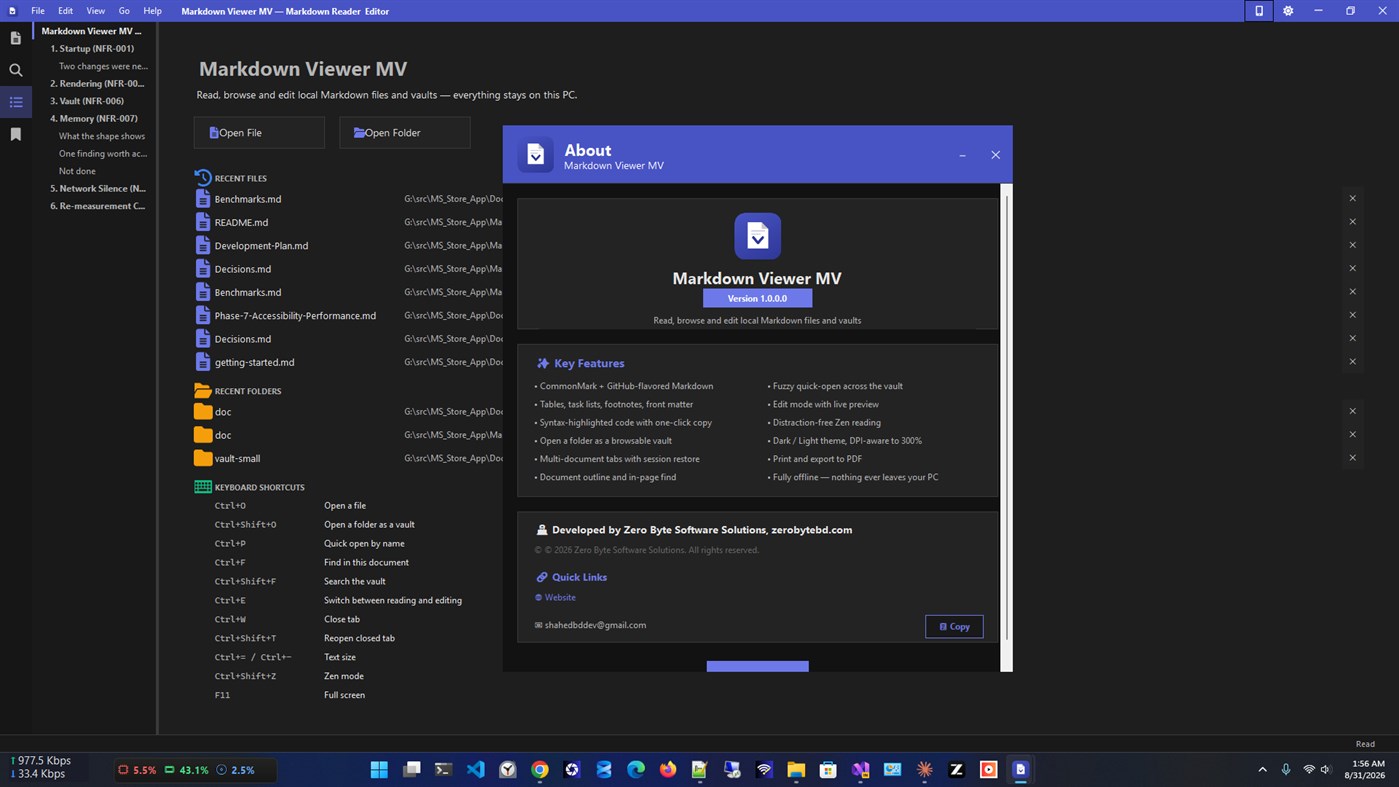This screenshot has height=787, width=1399.
Task: Open Settings via the gear icon
Action: point(1288,11)
